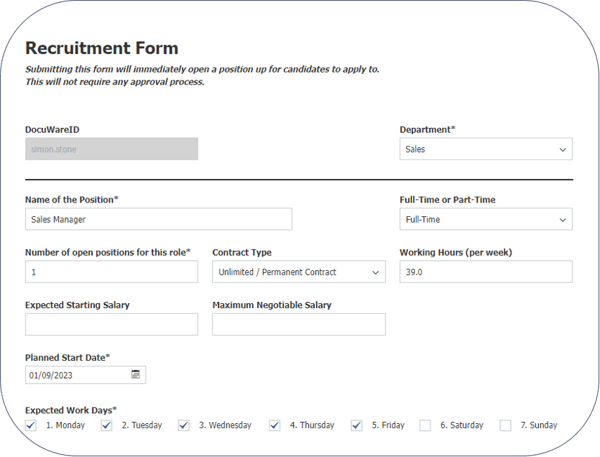This screenshot has width=600, height=457.
Task: Click the greyed-out DocuWareID field
Action: pyautogui.click(x=111, y=149)
